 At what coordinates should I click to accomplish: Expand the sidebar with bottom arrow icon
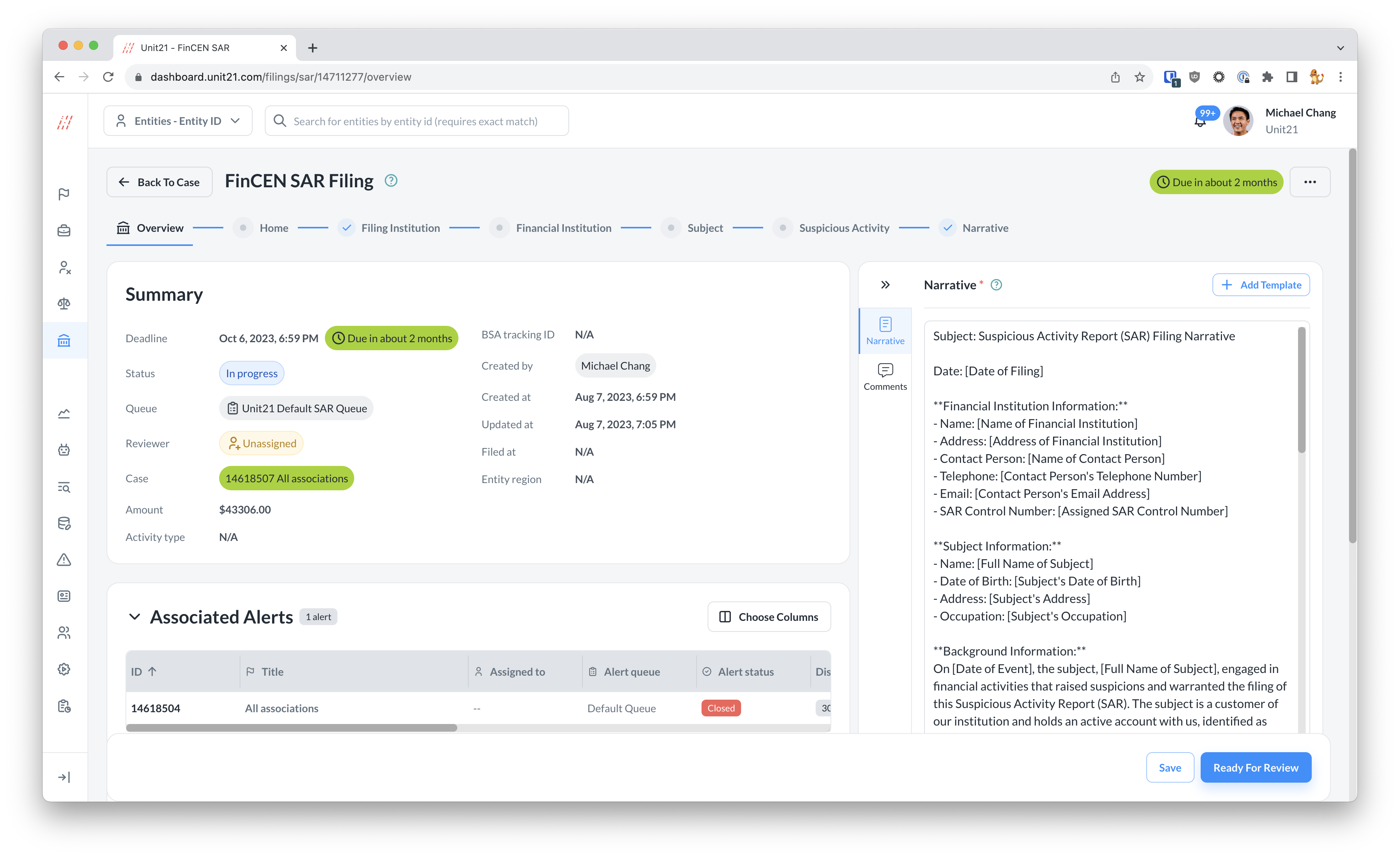[64, 777]
